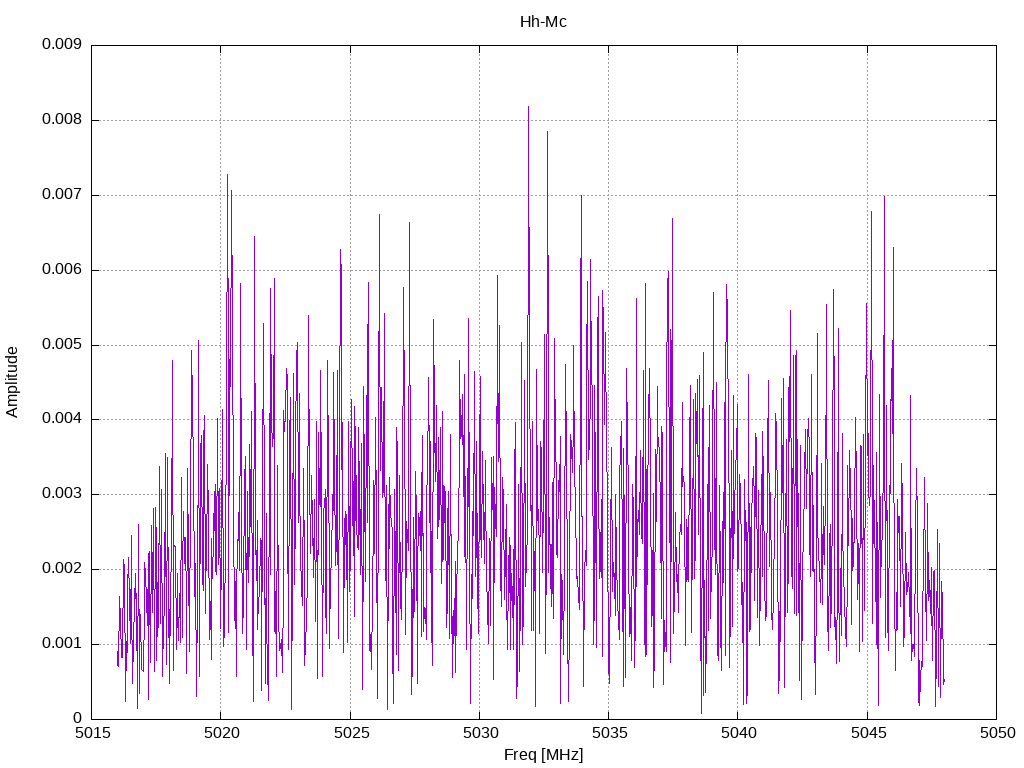Click y-axis tick label 0.009
Image resolution: width=1024 pixels, height=768 pixels.
(x=62, y=44)
